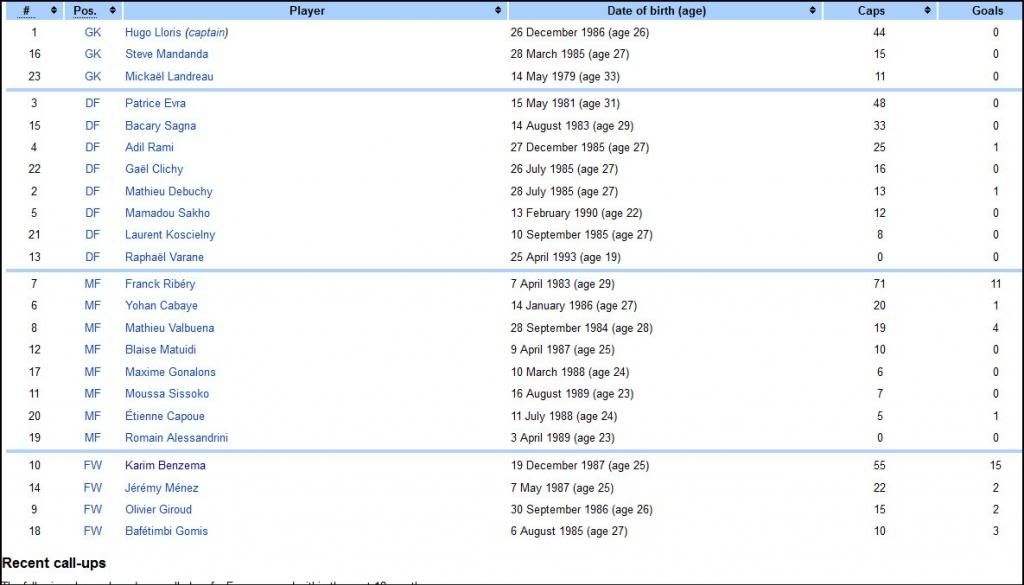The width and height of the screenshot is (1024, 585).
Task: Open Steve Mandanda link
Action: tap(167, 54)
